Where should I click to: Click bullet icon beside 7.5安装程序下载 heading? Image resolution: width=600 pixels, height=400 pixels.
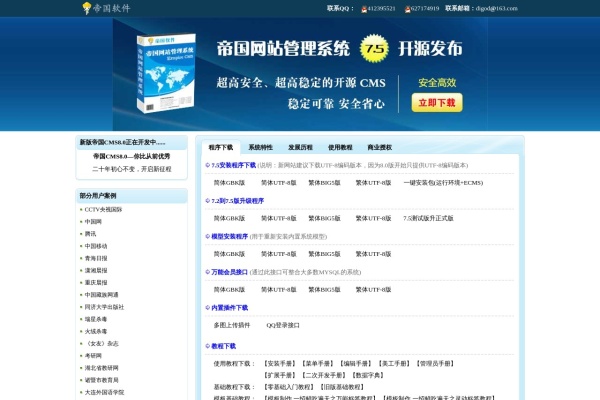(207, 165)
